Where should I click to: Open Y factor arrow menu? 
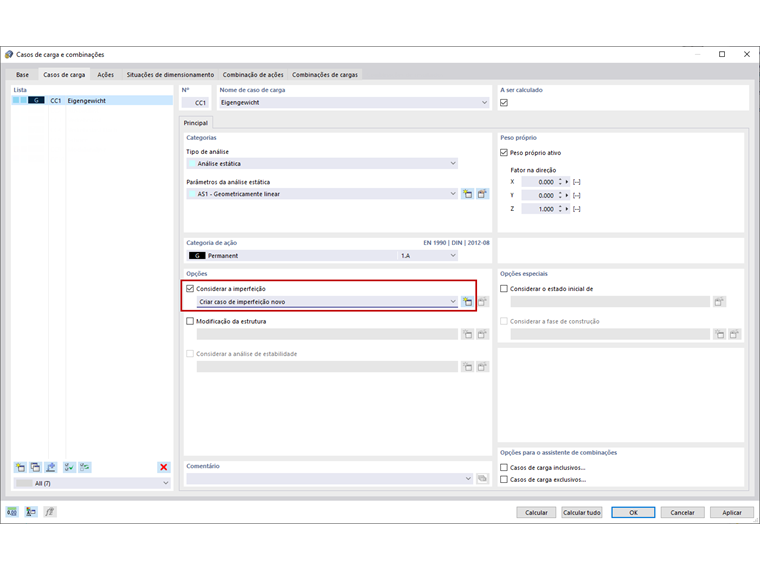(567, 195)
